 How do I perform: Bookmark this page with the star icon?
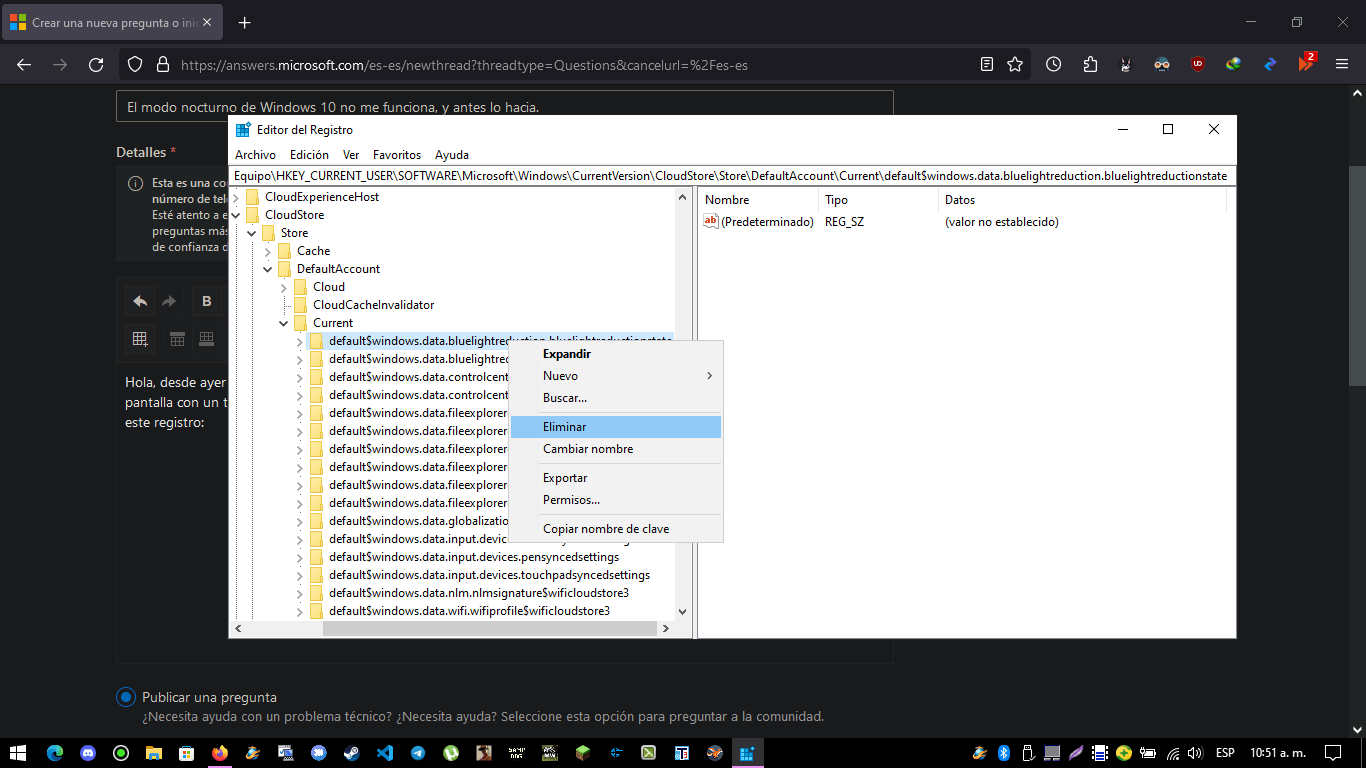click(1015, 64)
